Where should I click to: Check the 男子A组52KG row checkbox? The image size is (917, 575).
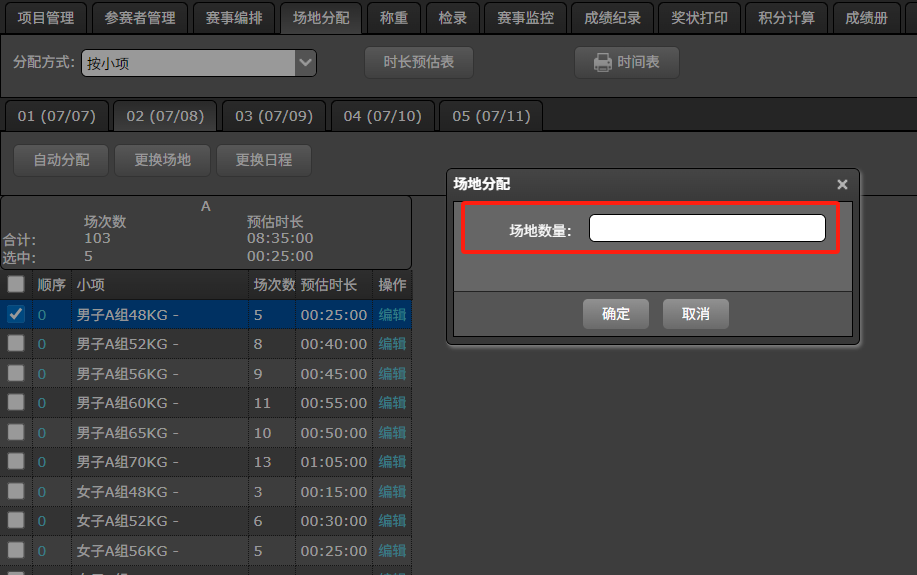[x=16, y=344]
